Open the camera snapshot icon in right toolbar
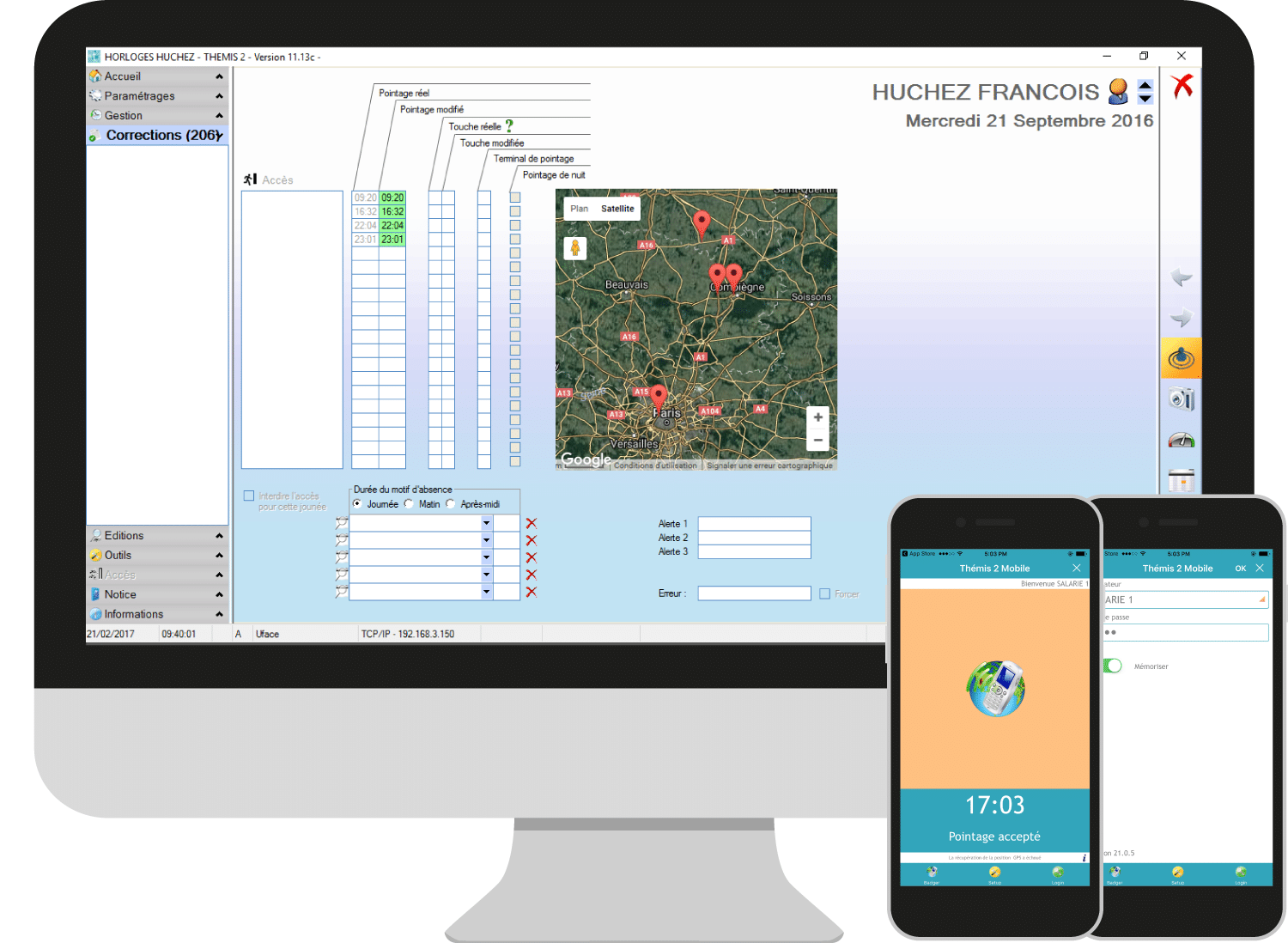Image resolution: width=1288 pixels, height=943 pixels. pos(1182,398)
